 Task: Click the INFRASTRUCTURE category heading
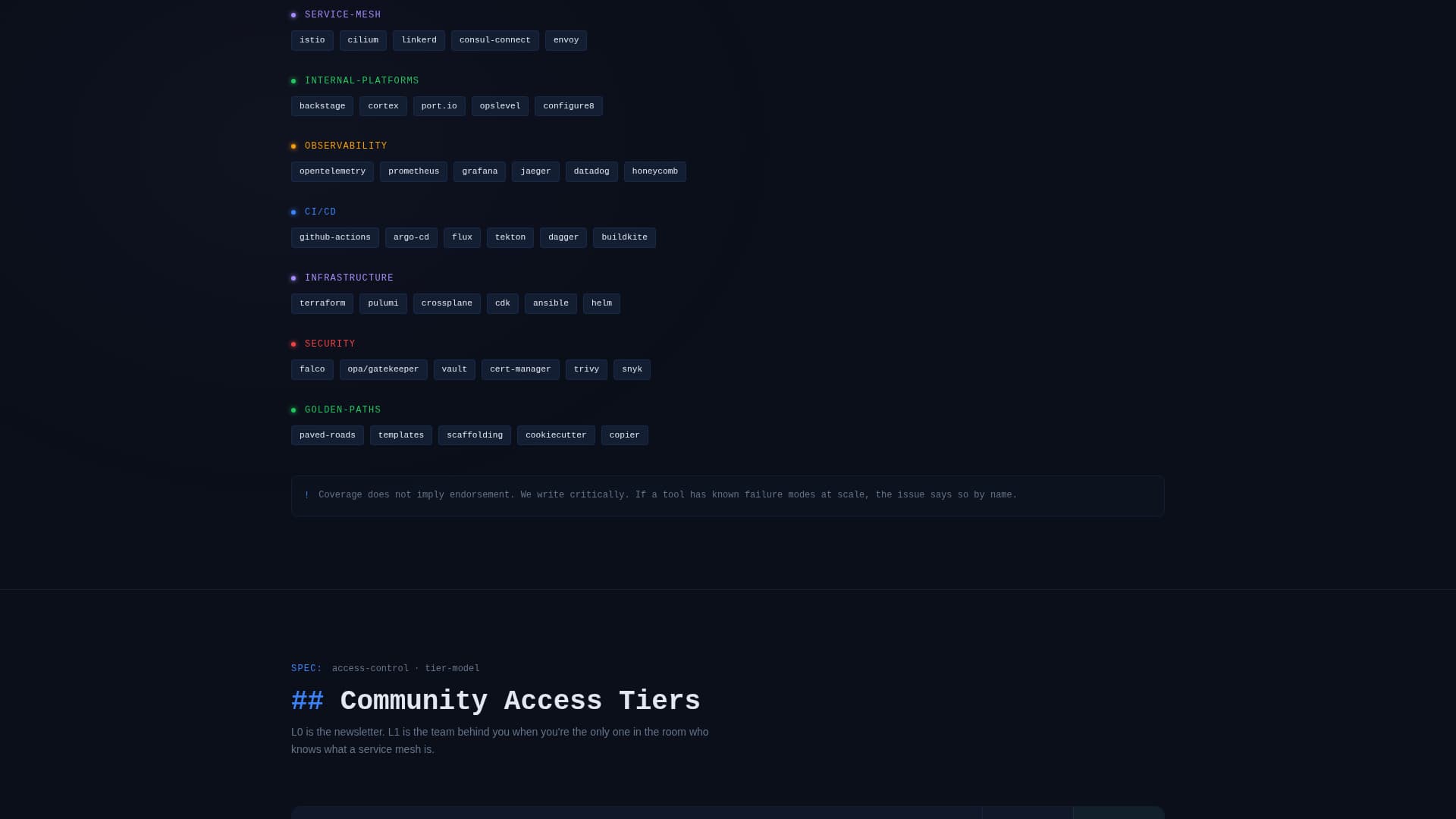pyautogui.click(x=349, y=278)
